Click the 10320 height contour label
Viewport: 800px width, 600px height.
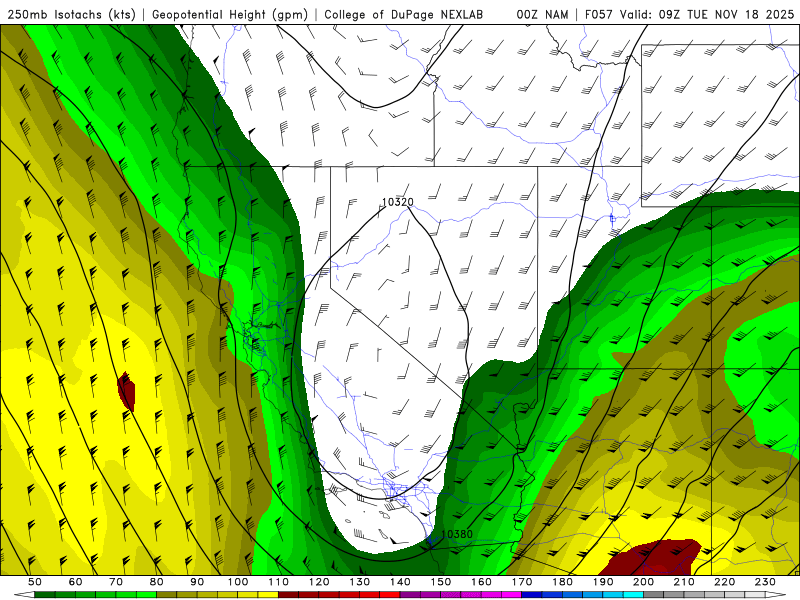point(397,202)
